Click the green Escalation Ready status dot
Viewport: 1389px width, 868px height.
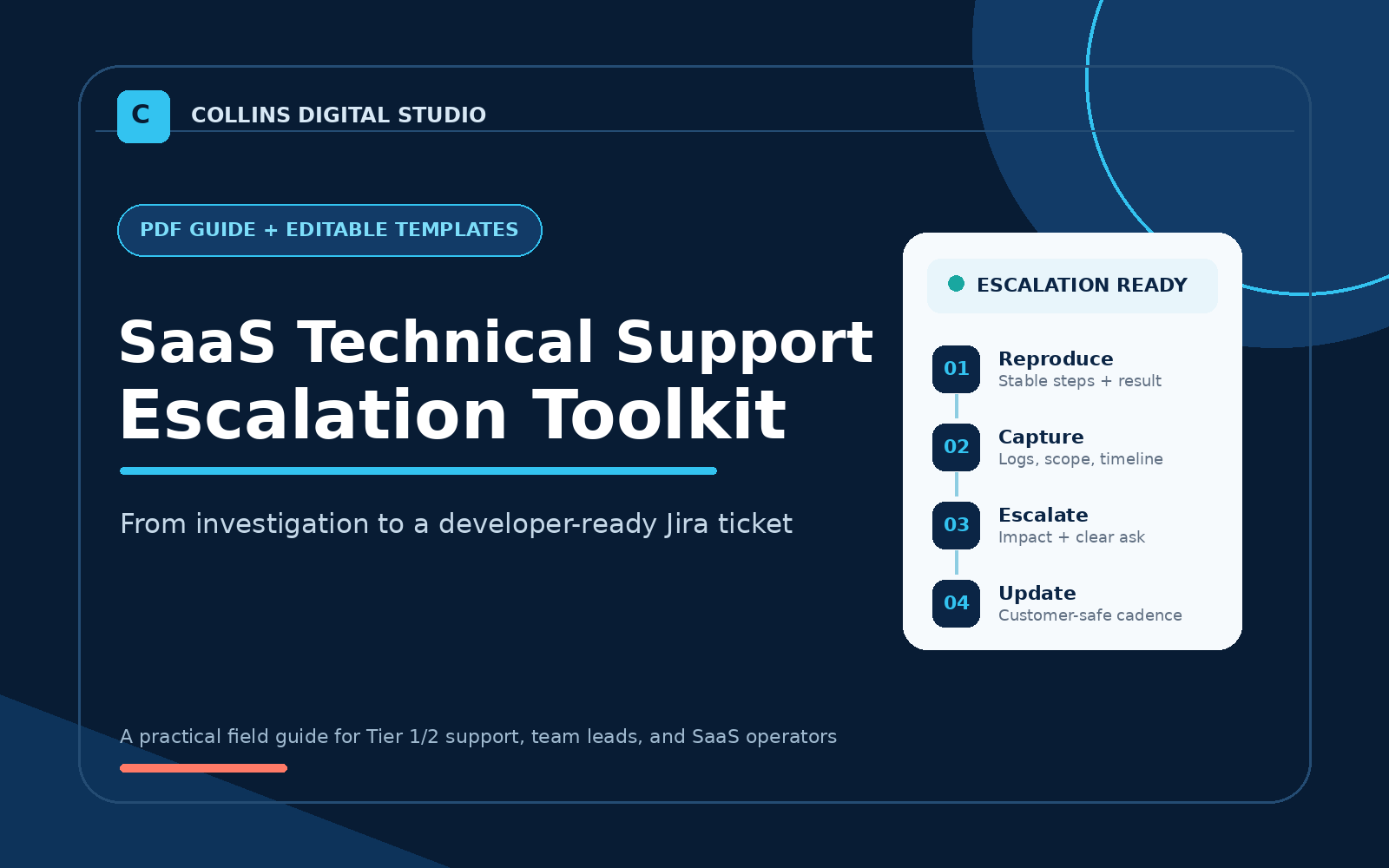[956, 283]
